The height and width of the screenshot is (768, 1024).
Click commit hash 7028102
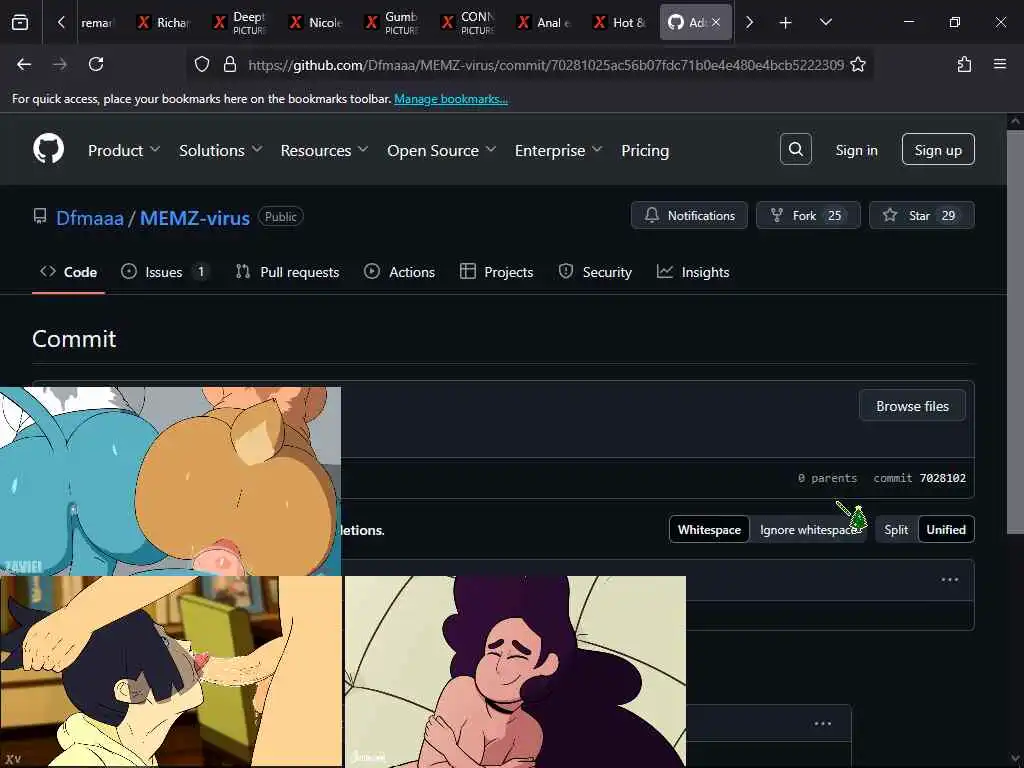(x=942, y=478)
